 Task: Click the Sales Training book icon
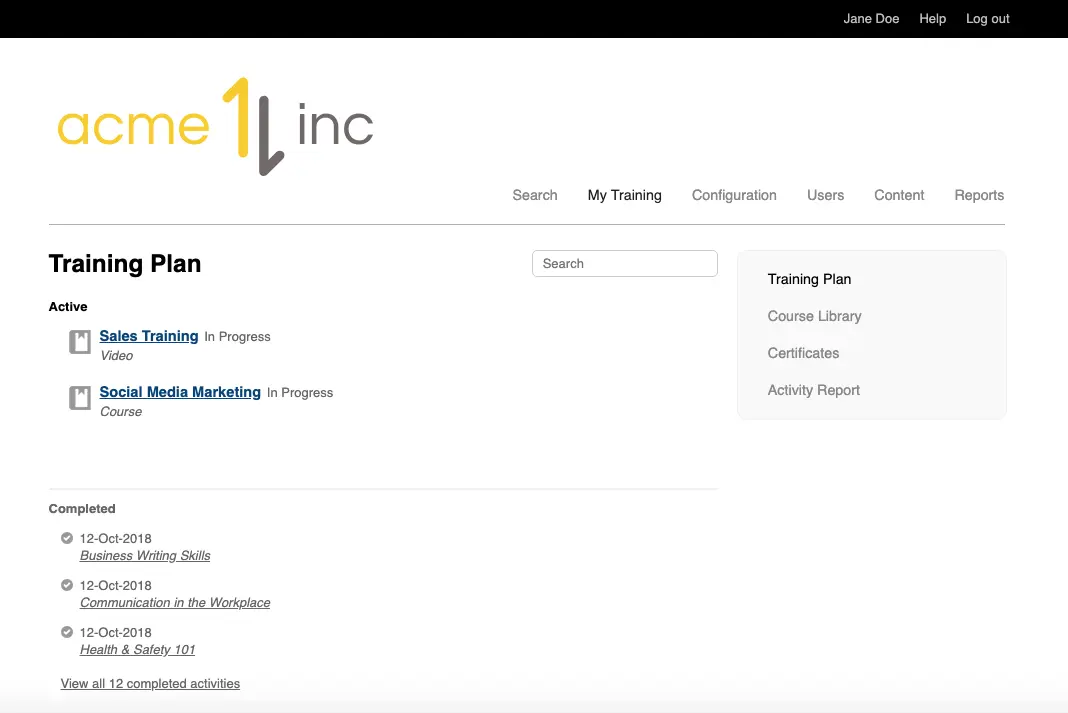pyautogui.click(x=79, y=342)
